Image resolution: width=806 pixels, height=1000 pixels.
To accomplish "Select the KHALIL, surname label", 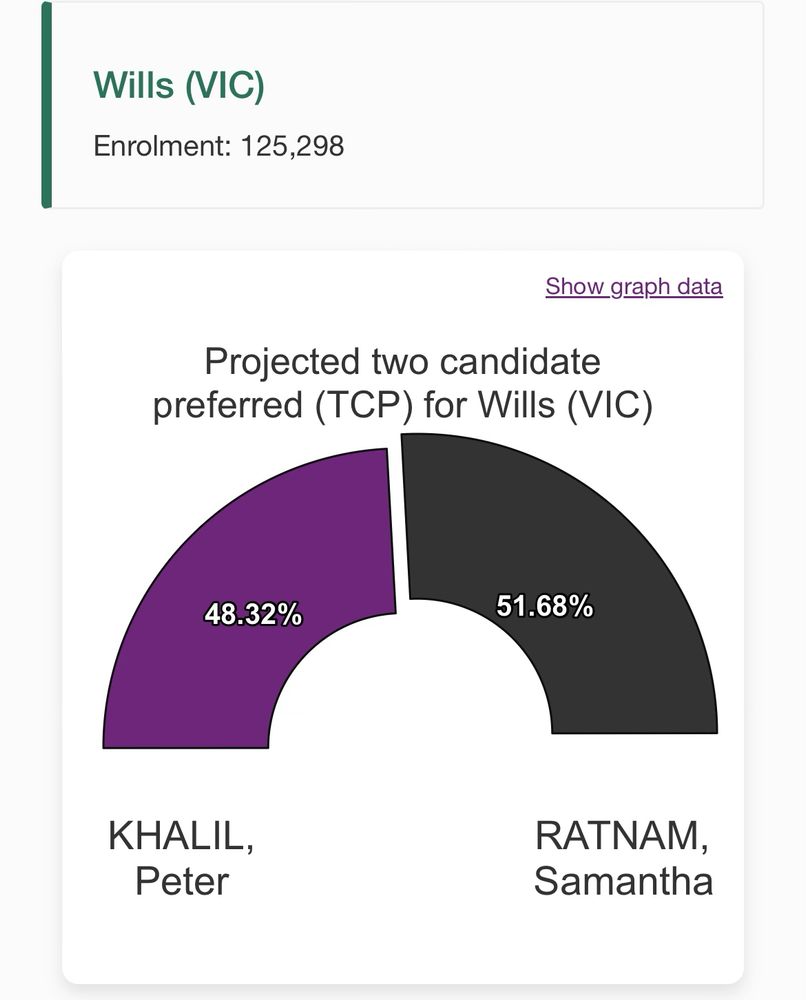I will [181, 835].
